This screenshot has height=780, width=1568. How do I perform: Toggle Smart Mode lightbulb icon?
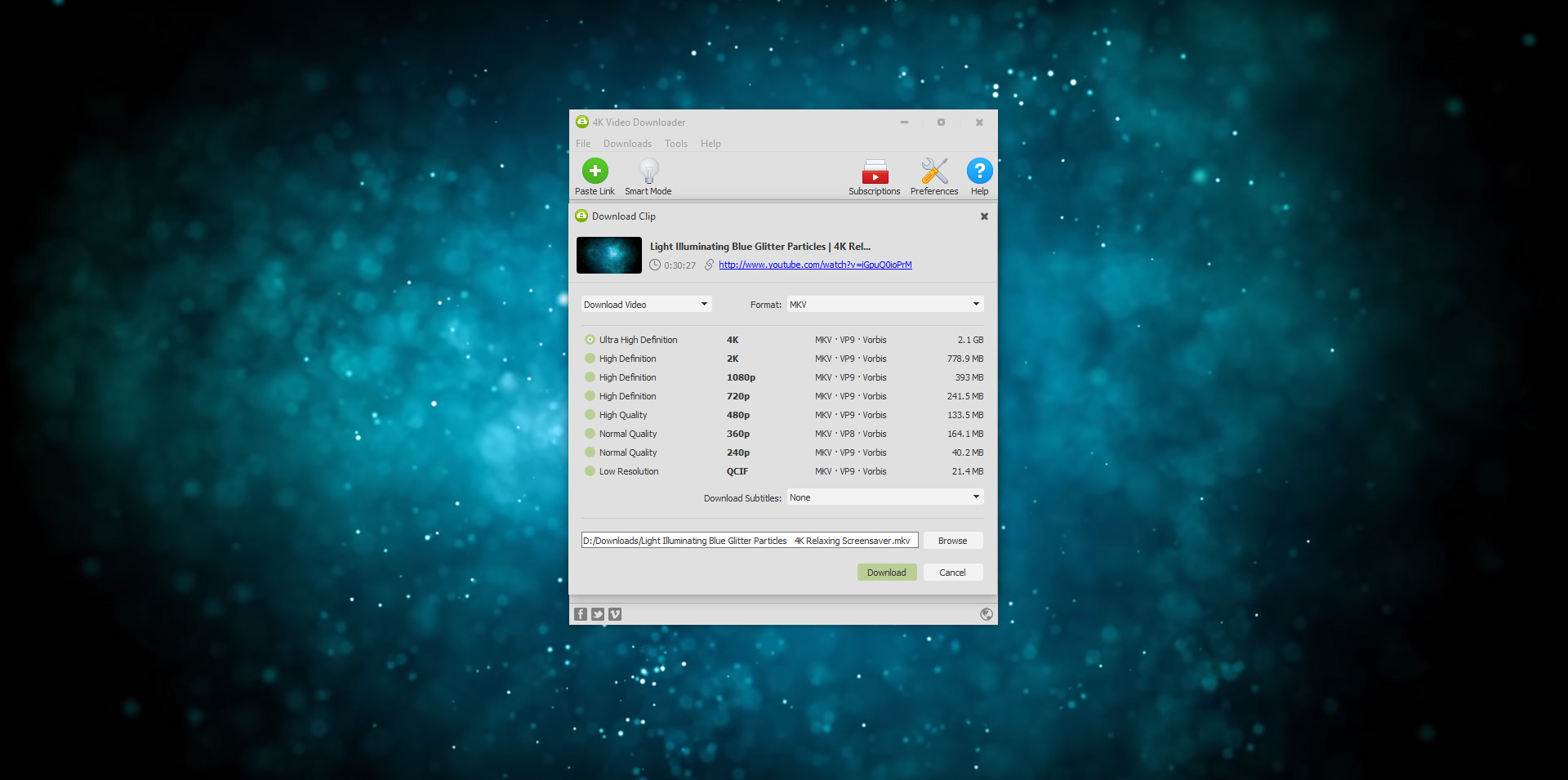pyautogui.click(x=648, y=171)
